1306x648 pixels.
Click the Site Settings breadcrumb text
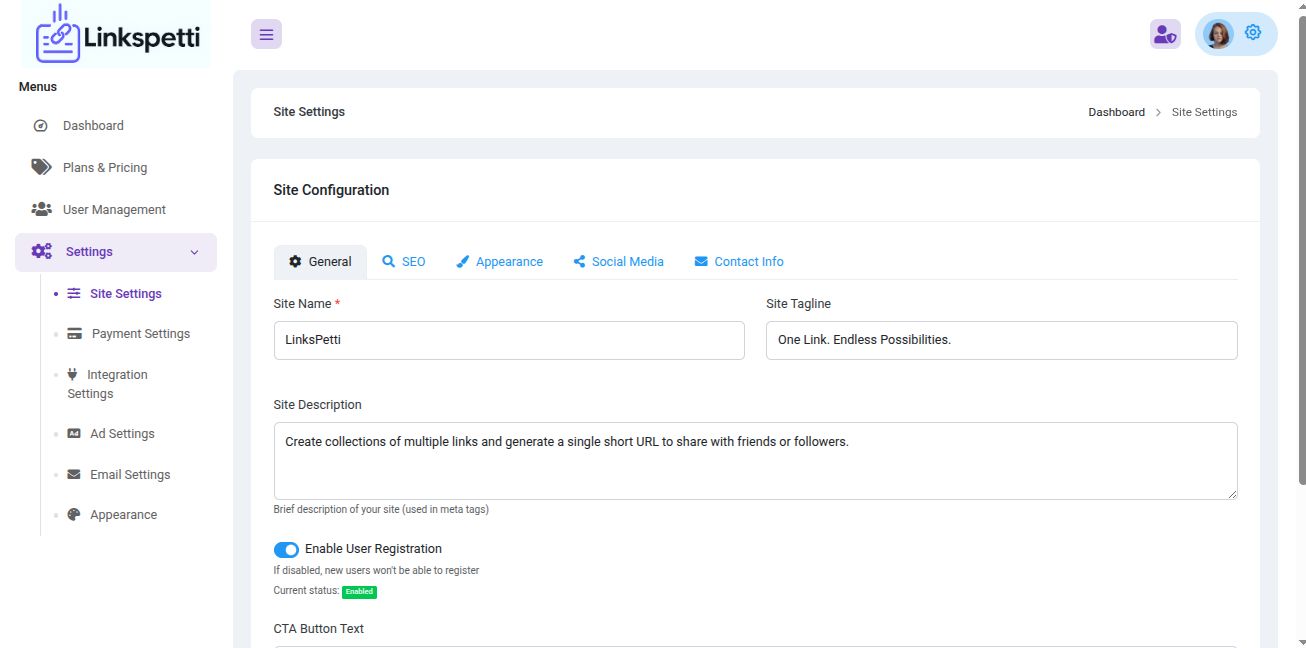(x=1204, y=112)
